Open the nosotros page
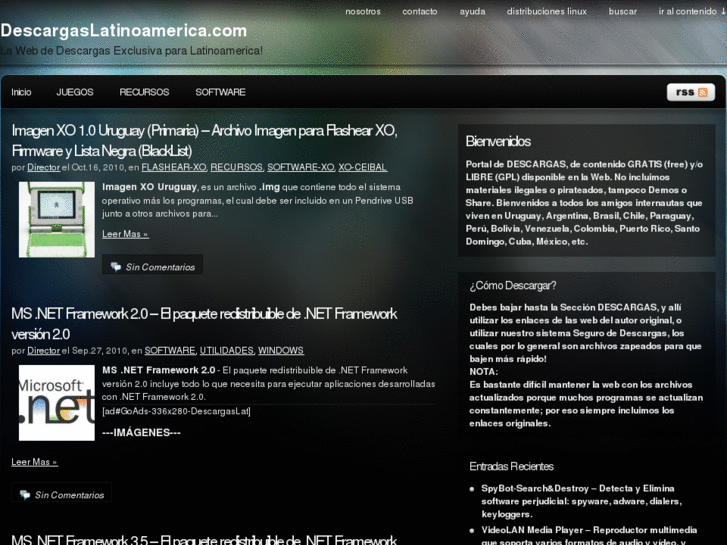 coord(363,12)
